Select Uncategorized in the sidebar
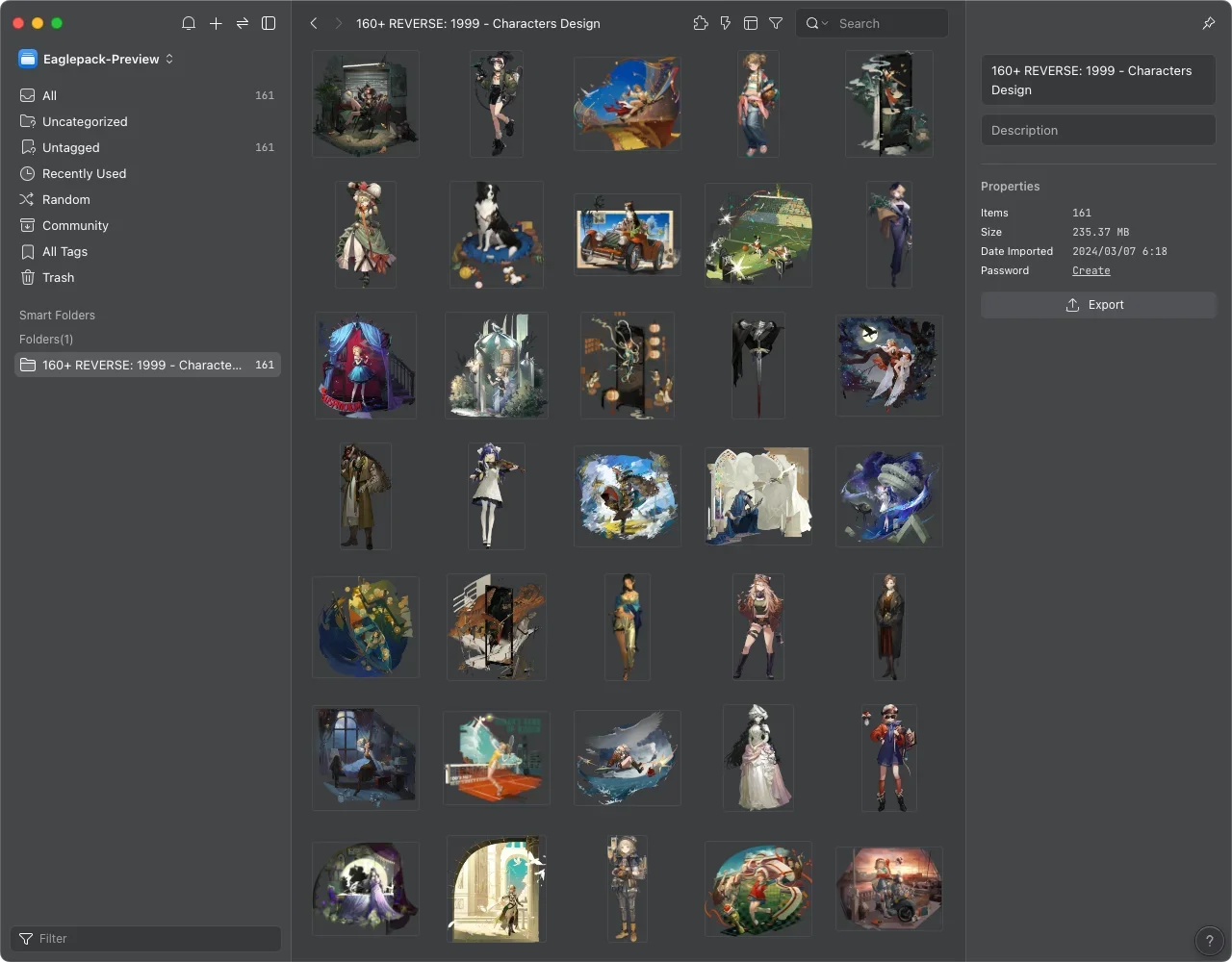 147,121
